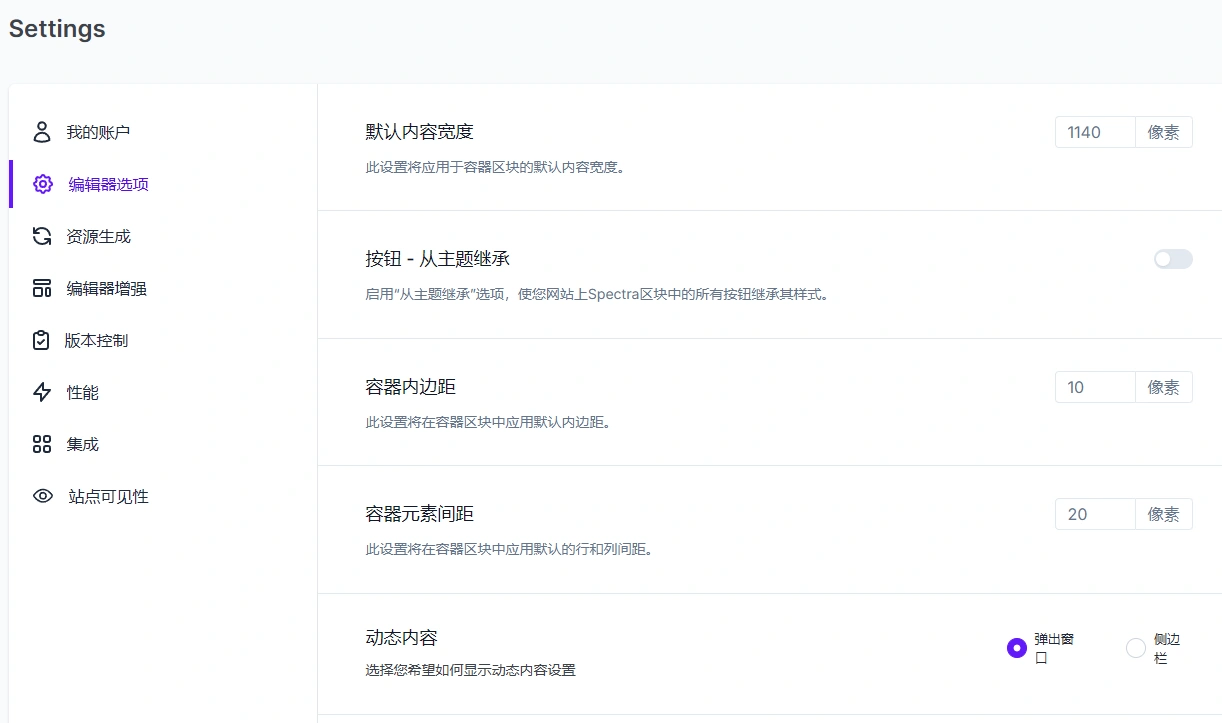The image size is (1222, 723).
Task: Select the 弹出窗口 radio button
Action: pyautogui.click(x=1017, y=648)
